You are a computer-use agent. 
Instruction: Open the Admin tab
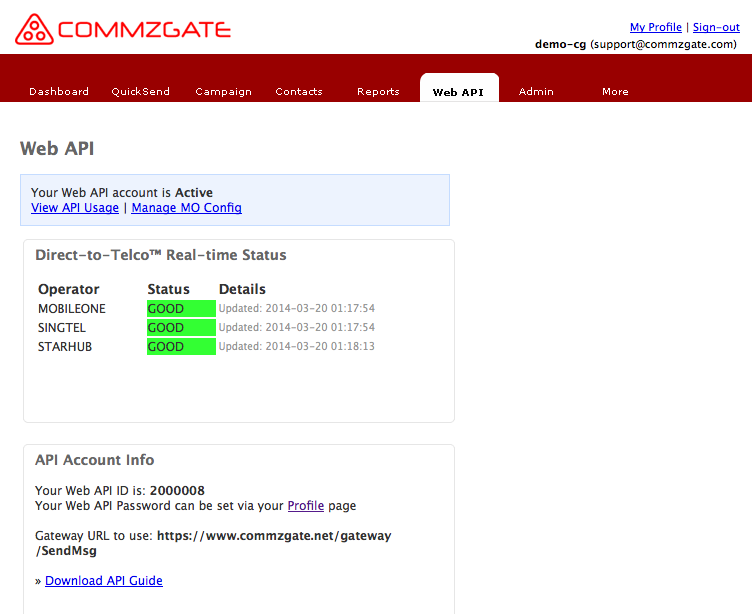[536, 92]
